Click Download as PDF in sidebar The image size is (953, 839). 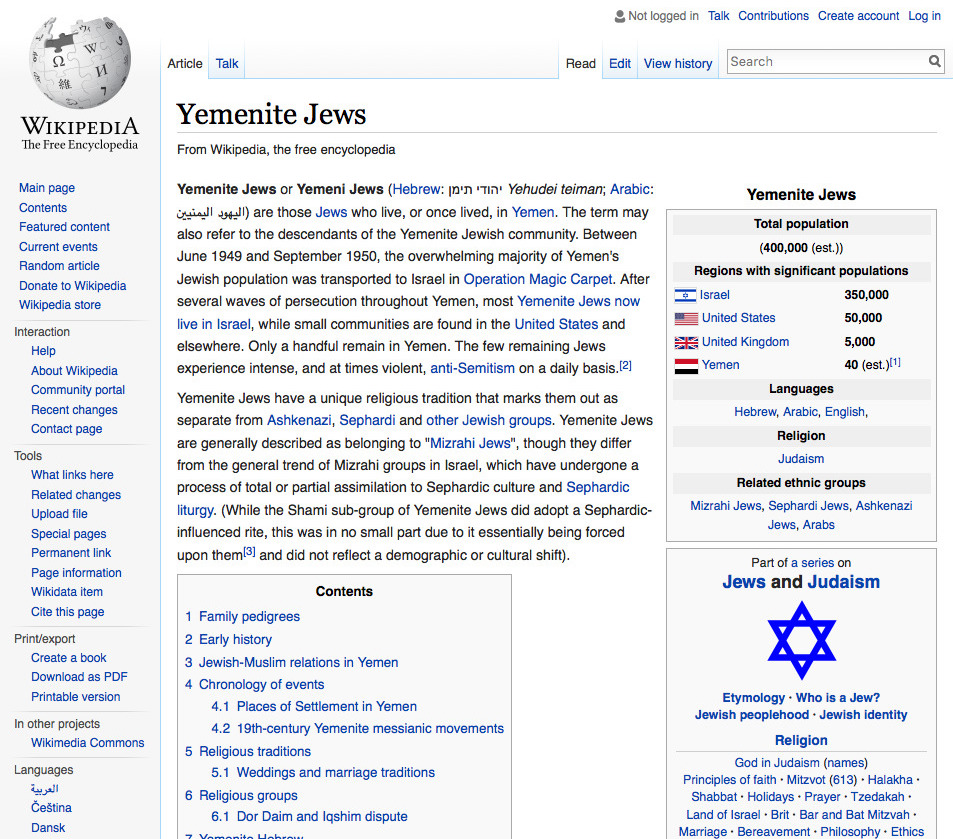click(x=79, y=677)
